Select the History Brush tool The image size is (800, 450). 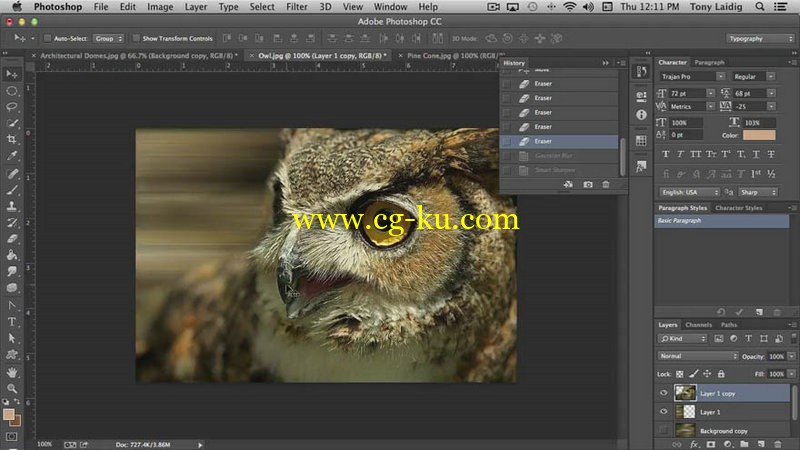click(x=12, y=222)
